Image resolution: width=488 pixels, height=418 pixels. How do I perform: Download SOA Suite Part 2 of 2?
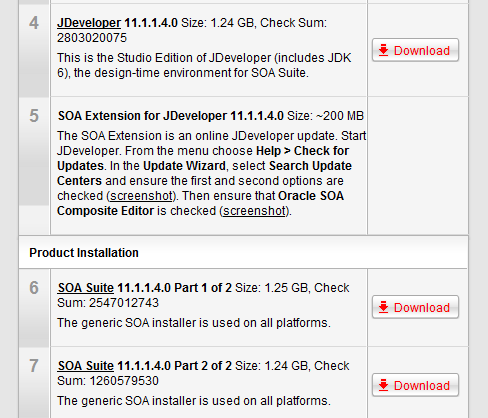point(415,385)
